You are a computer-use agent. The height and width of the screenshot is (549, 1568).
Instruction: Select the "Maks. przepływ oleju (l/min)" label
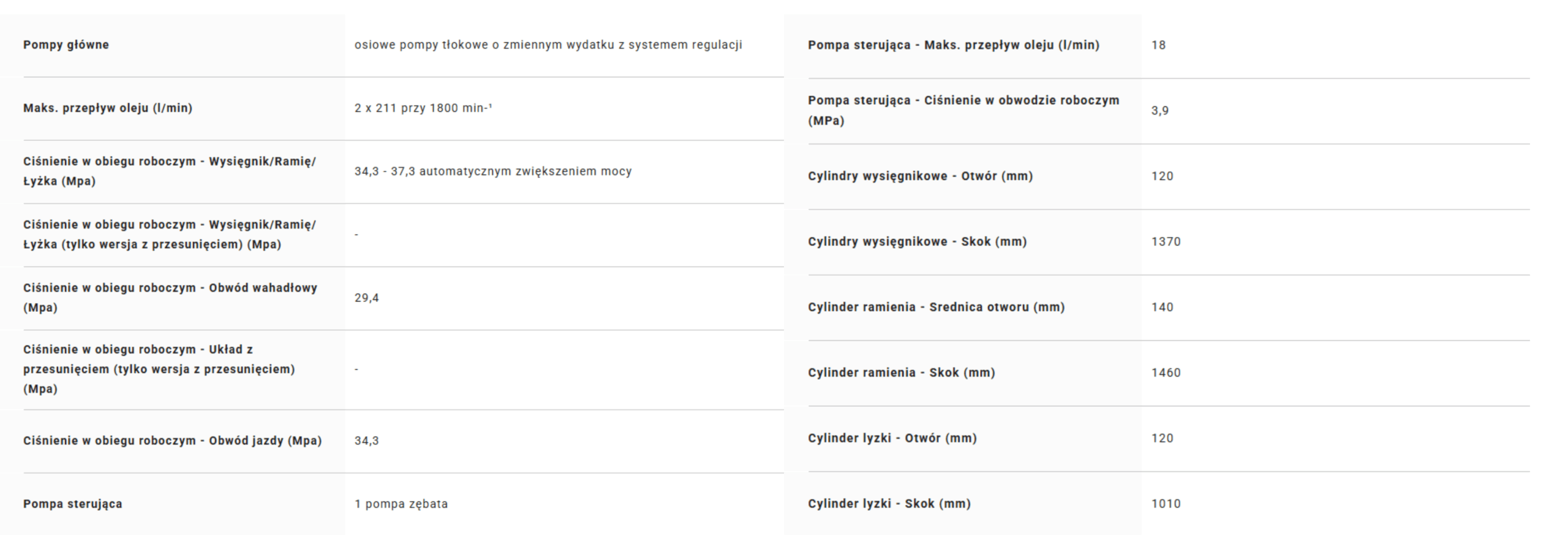click(108, 108)
